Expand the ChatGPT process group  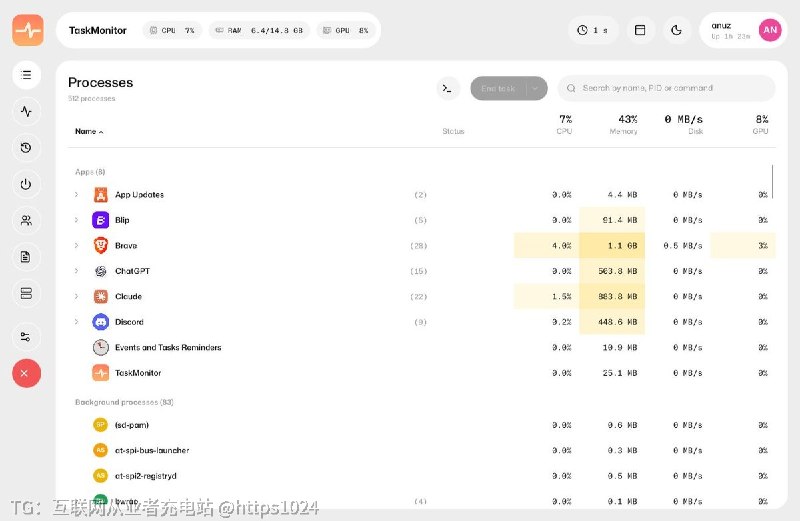point(77,271)
